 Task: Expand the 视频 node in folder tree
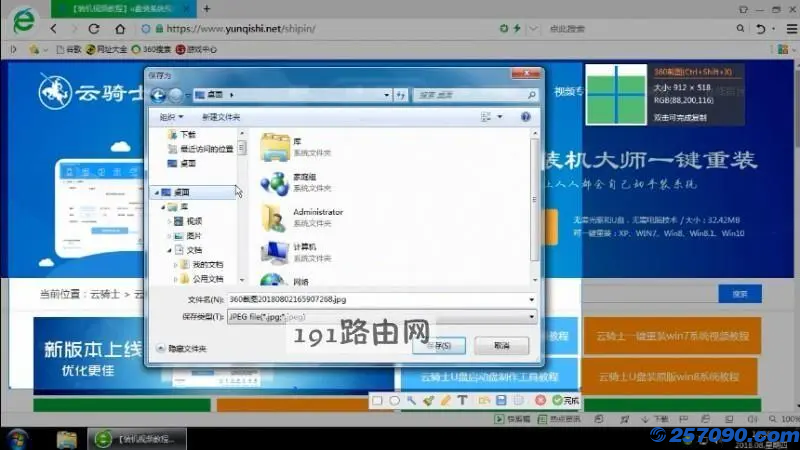[x=169, y=221]
